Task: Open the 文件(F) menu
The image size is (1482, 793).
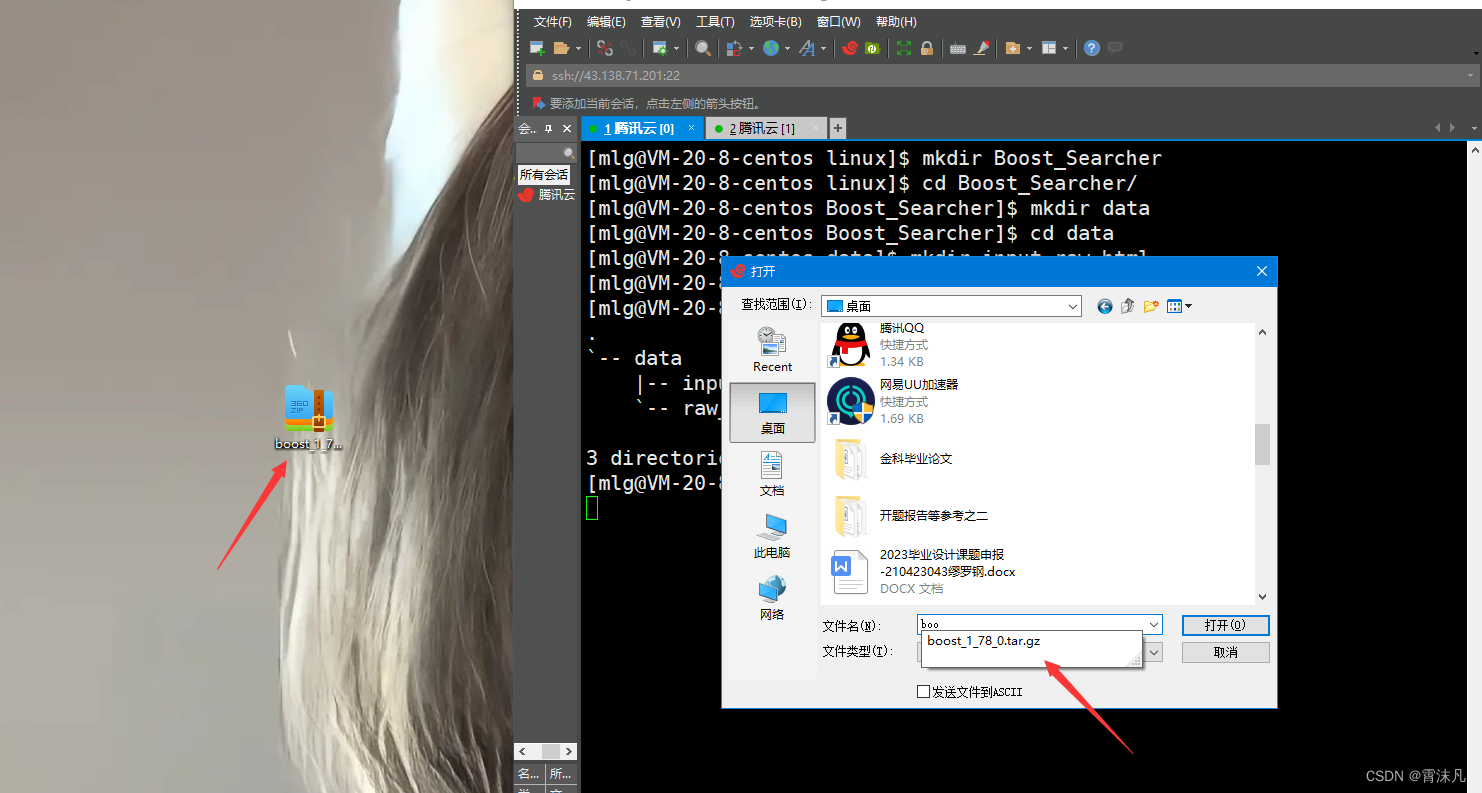Action: (x=552, y=22)
